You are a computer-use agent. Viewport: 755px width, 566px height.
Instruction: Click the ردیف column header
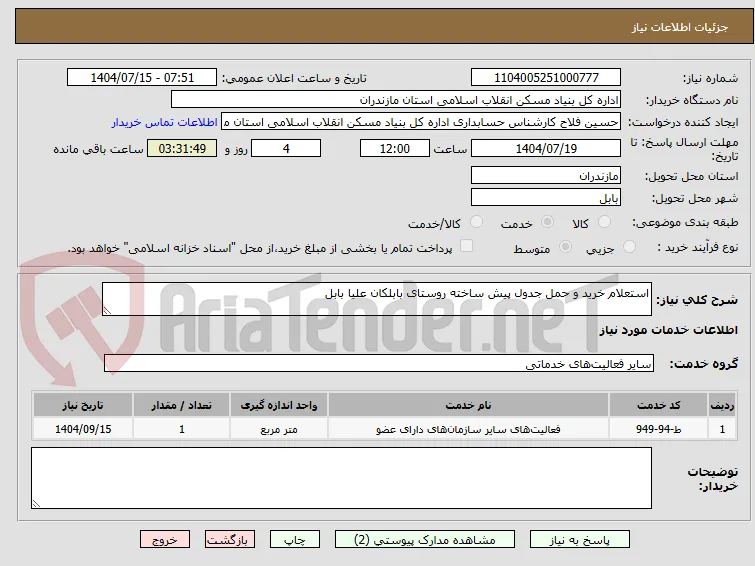(x=722, y=405)
